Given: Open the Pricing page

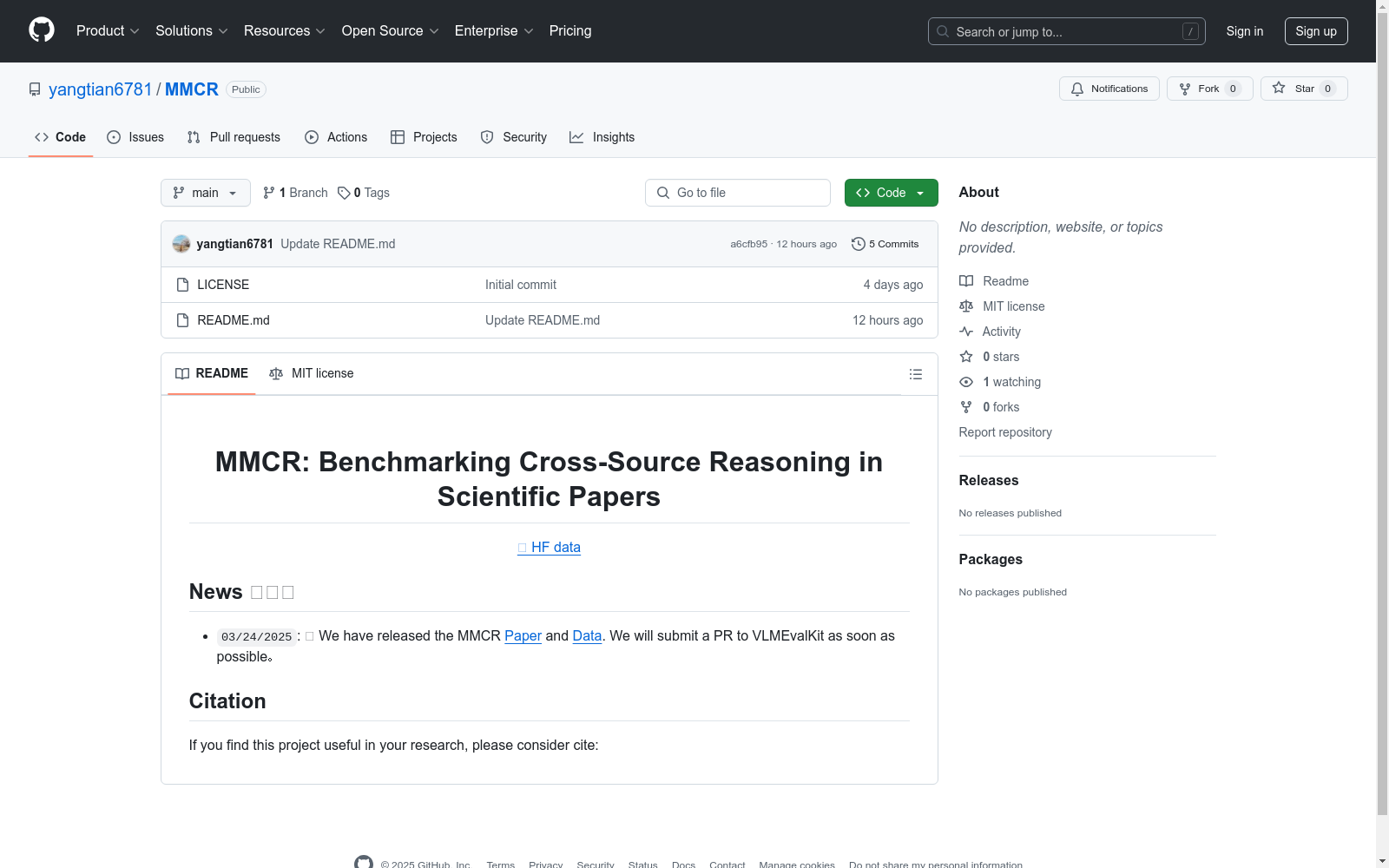Looking at the screenshot, I should click(570, 31).
